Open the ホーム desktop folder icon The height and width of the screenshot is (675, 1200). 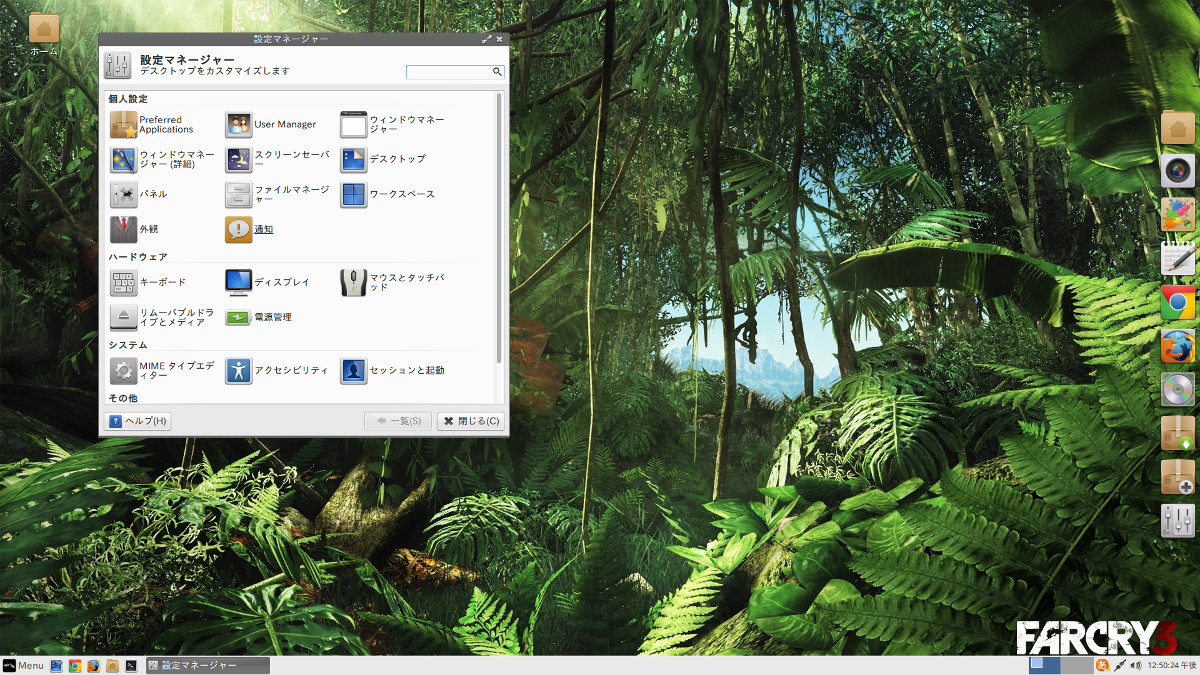coord(44,35)
